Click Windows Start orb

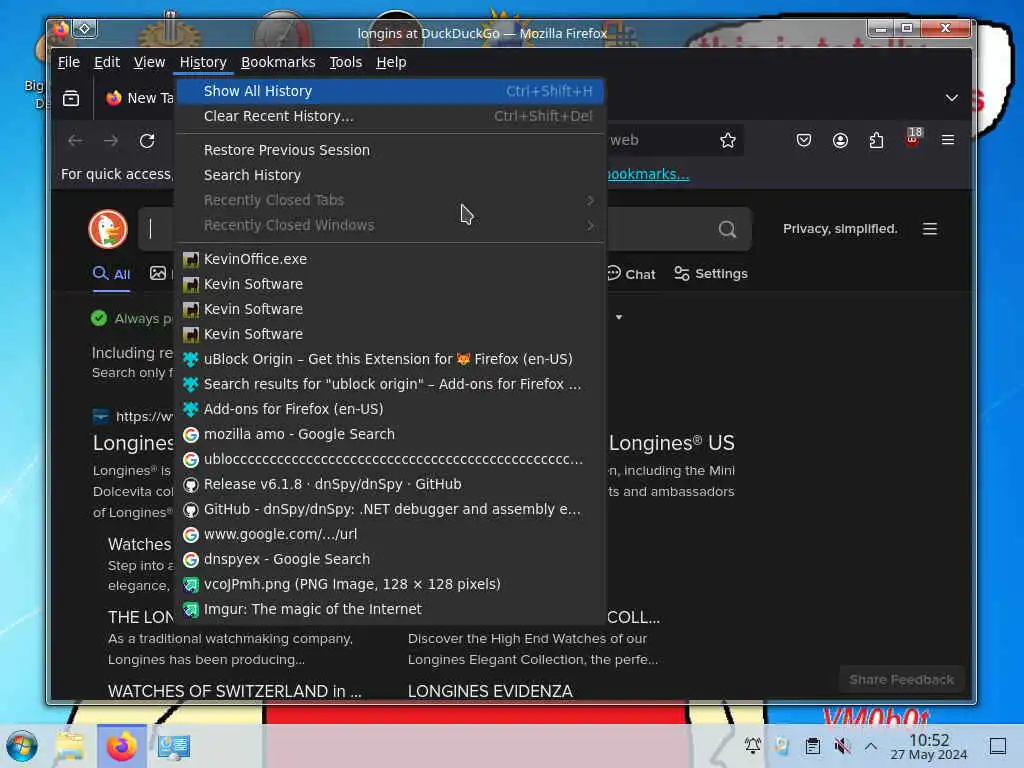(x=22, y=746)
